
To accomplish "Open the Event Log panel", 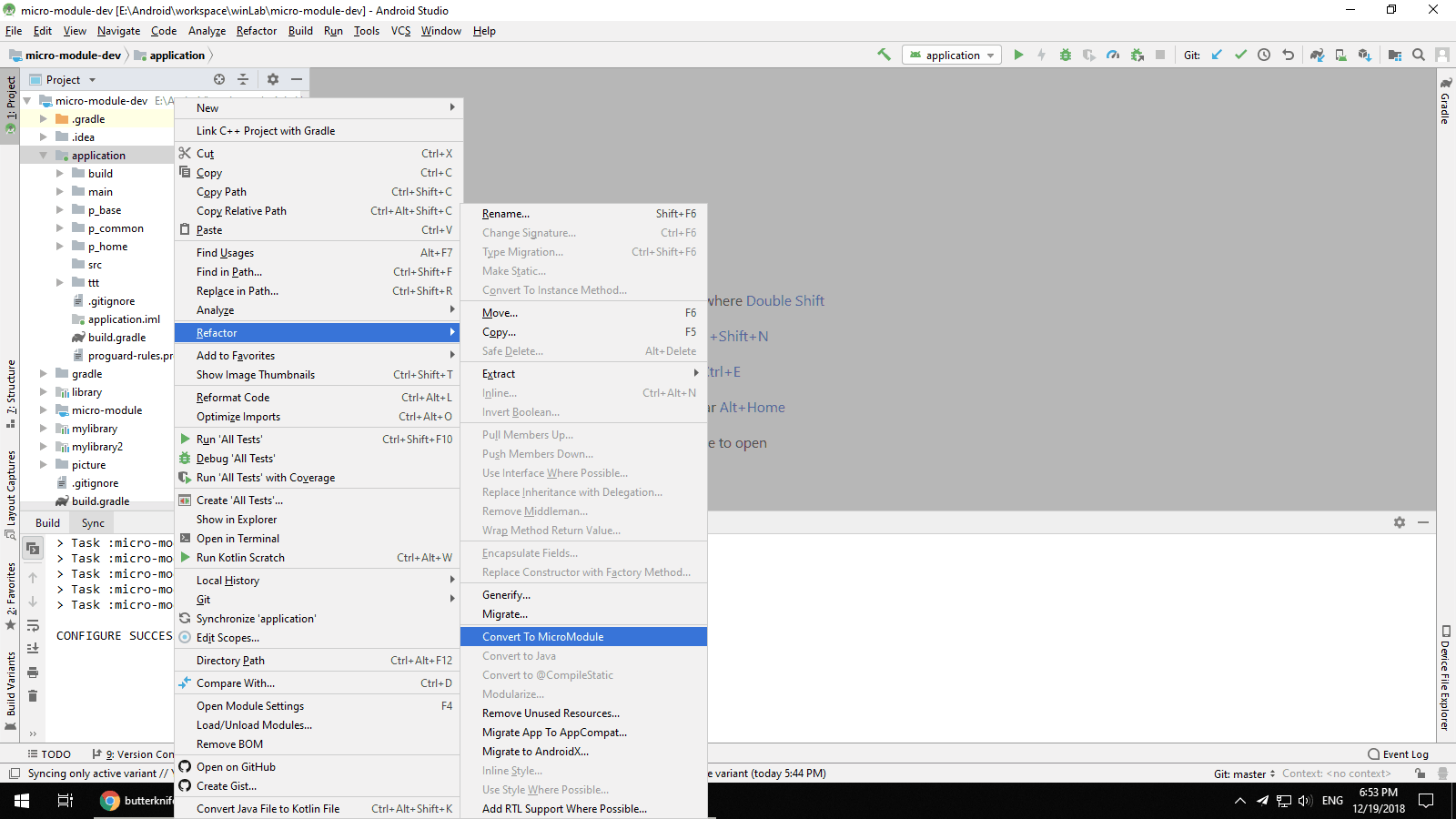I will point(1398,754).
